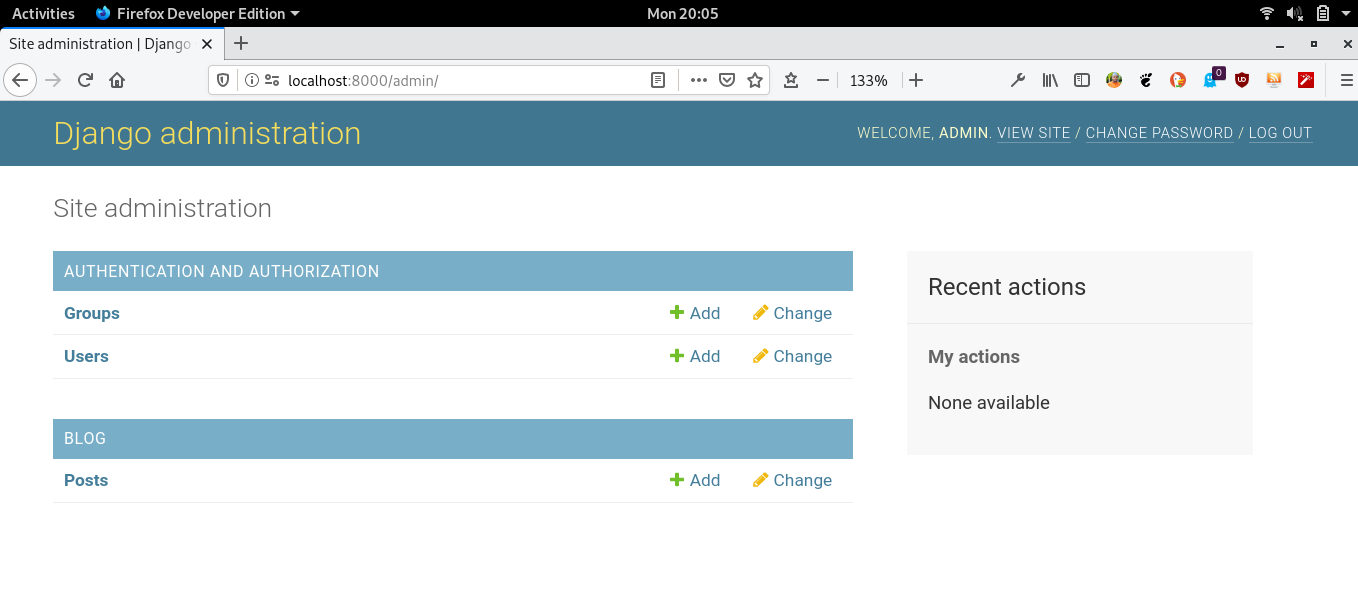Open the red magic wand extension
The image size is (1358, 615).
point(1306,80)
